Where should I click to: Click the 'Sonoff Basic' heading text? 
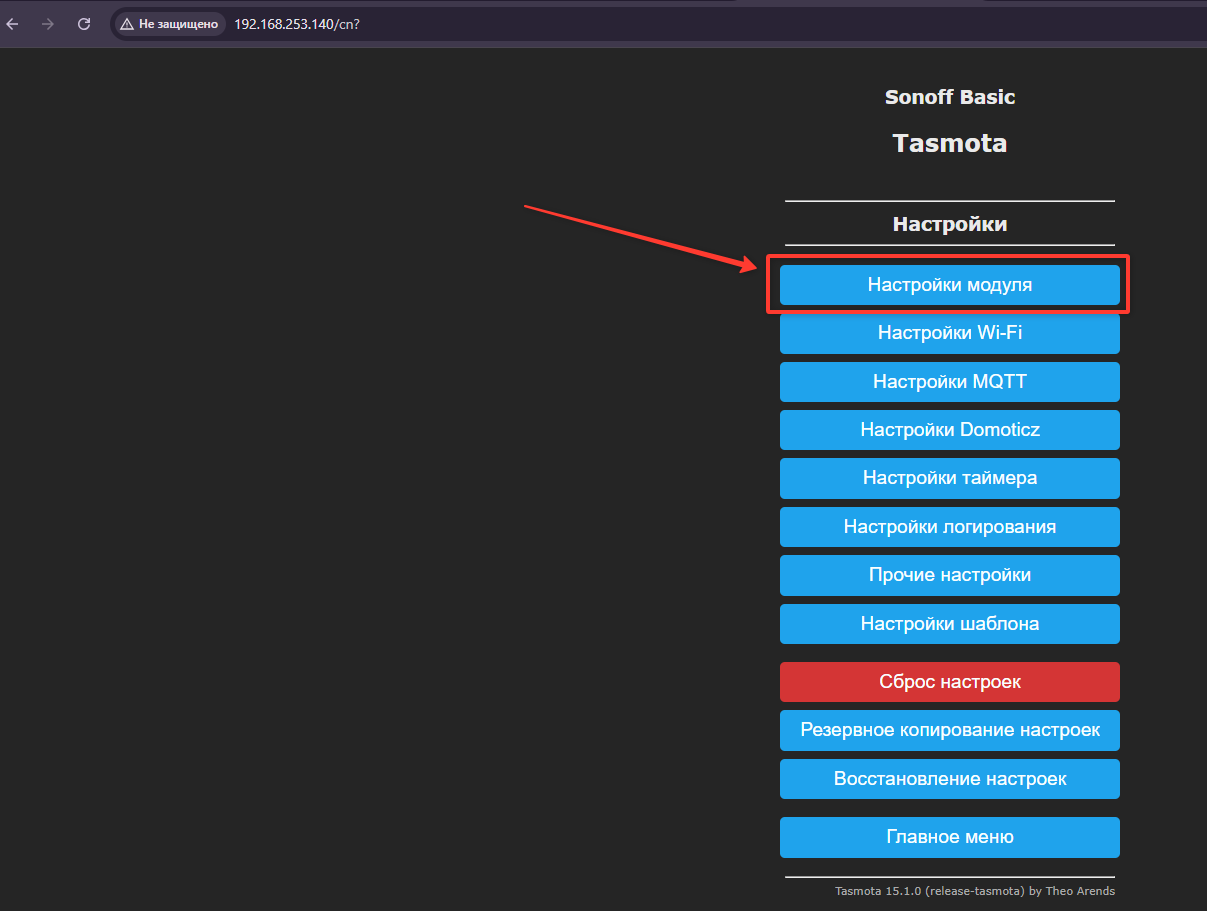click(950, 97)
